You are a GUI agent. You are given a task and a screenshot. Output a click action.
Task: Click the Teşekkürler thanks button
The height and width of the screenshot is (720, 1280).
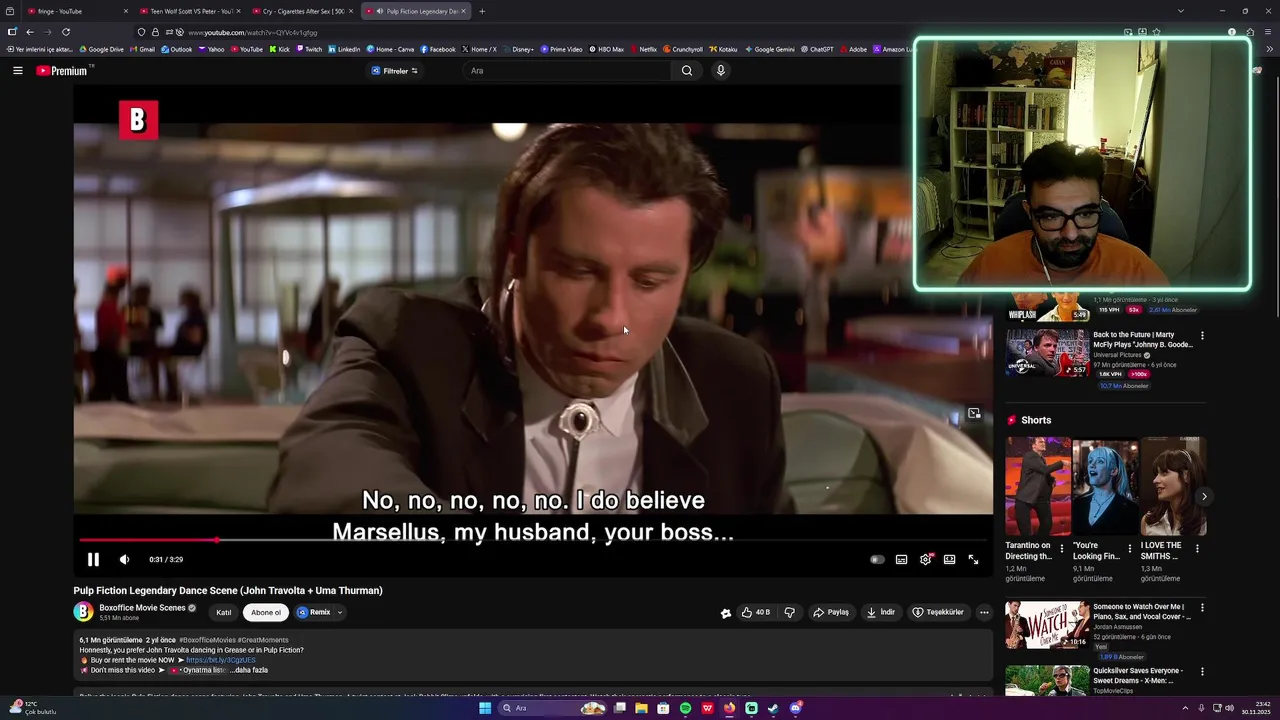tap(938, 612)
